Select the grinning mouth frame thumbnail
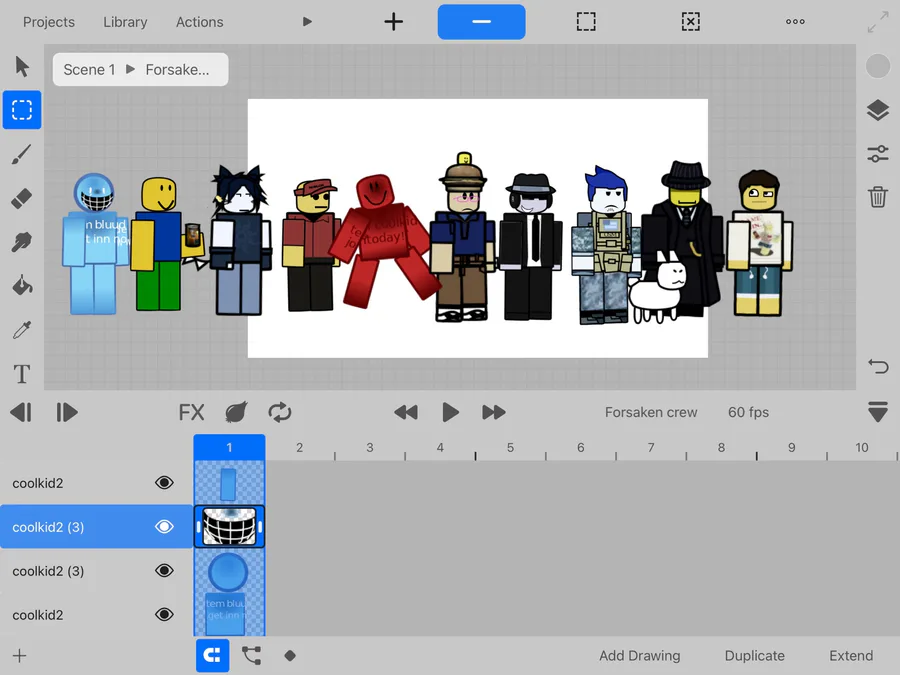Screen dimensions: 900x675 point(229,526)
